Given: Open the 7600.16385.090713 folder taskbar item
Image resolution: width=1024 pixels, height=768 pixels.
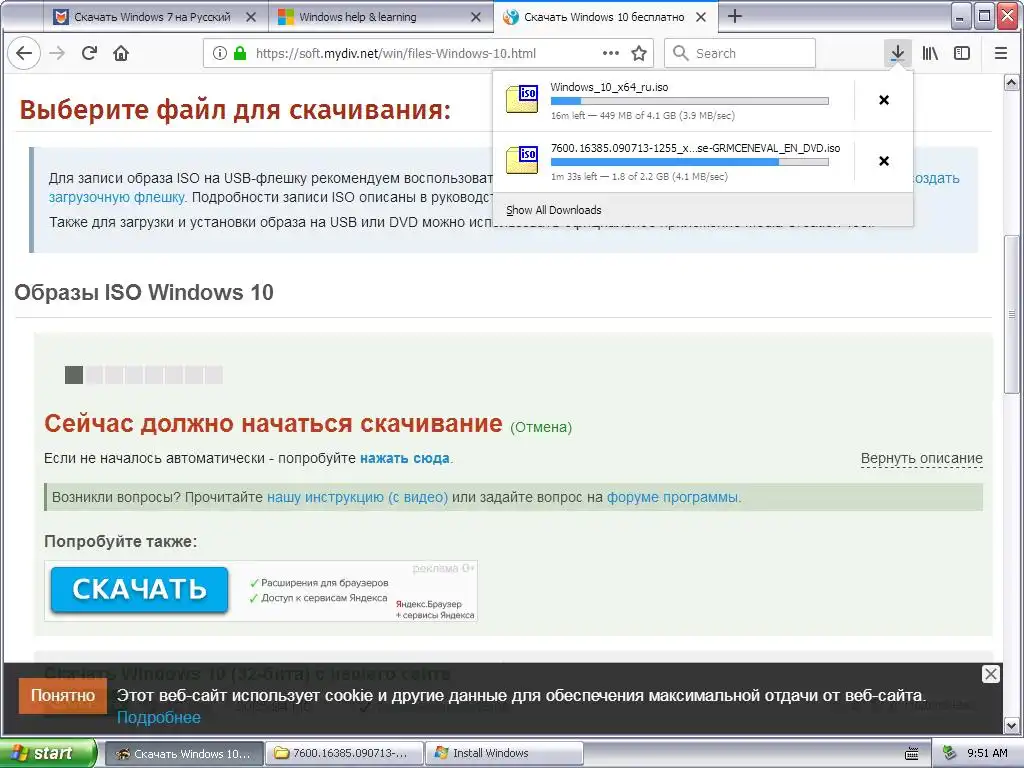Looking at the screenshot, I should tap(345, 754).
